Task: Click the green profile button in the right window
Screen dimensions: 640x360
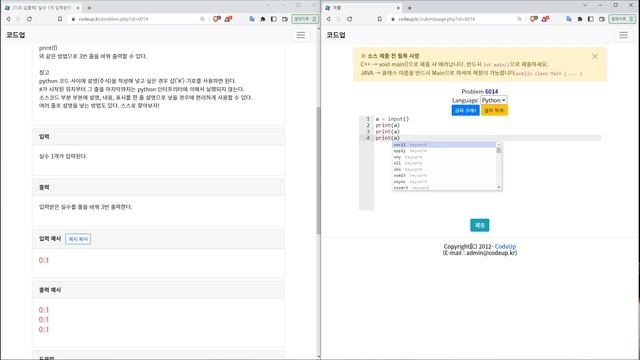Action: [622, 19]
